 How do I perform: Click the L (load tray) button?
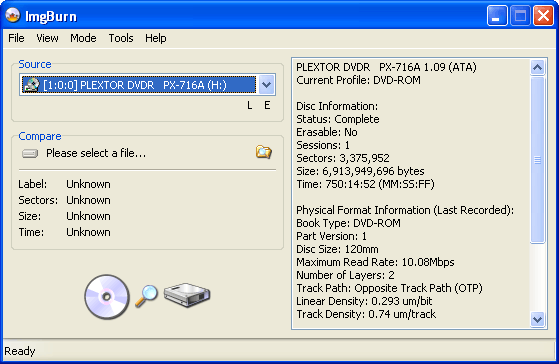(250, 105)
